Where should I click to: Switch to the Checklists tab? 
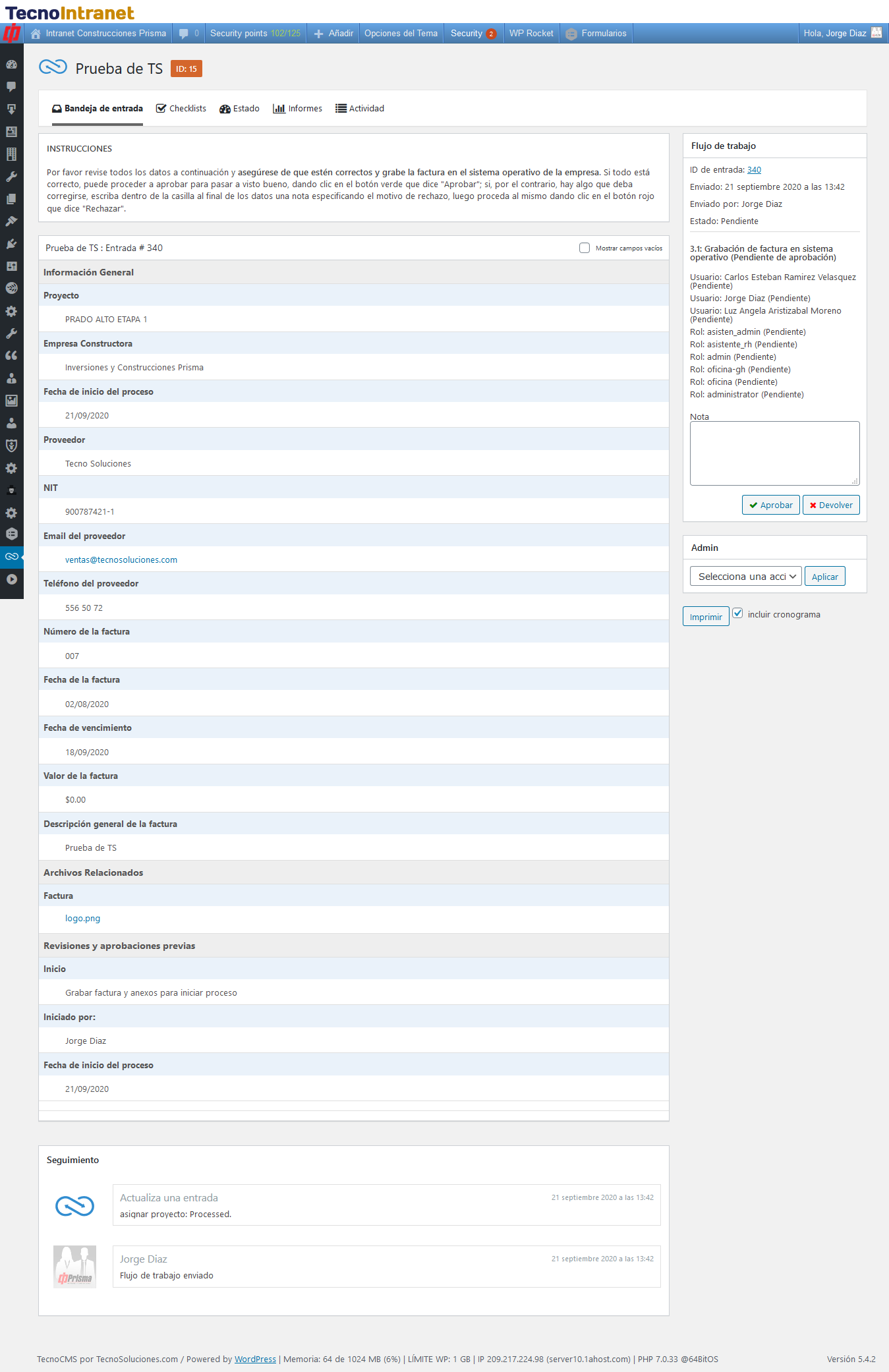(x=181, y=109)
